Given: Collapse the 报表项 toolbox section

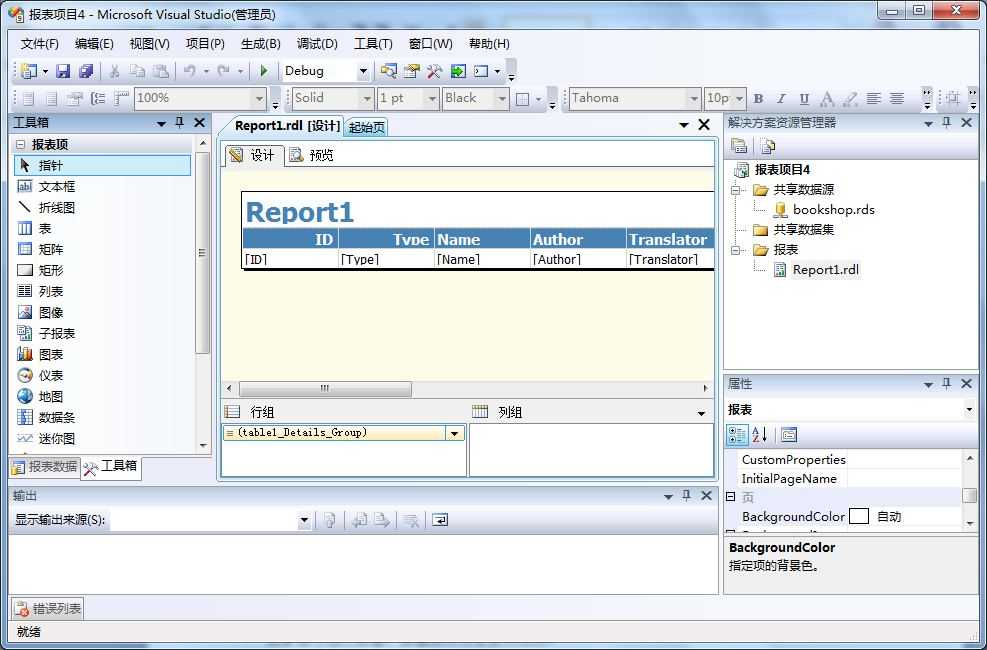Looking at the screenshot, I should [21, 145].
